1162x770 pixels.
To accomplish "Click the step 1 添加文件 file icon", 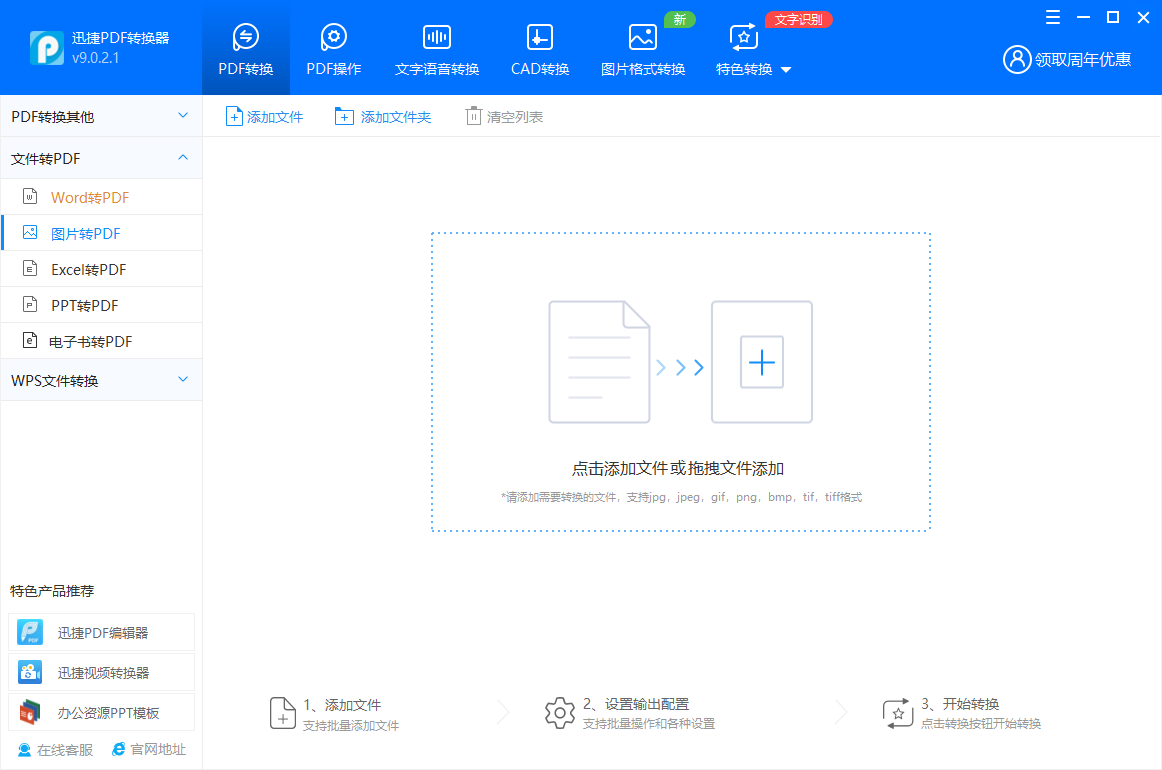I will [x=282, y=713].
